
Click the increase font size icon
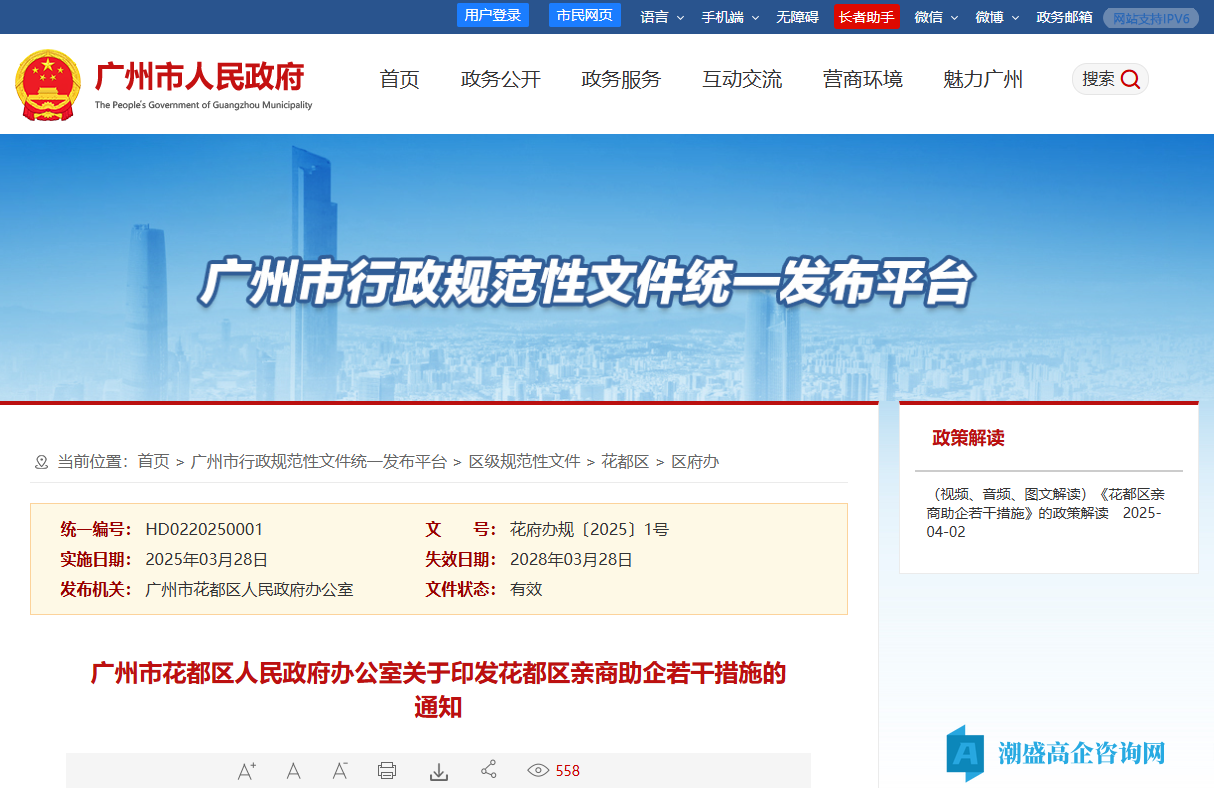tap(246, 770)
